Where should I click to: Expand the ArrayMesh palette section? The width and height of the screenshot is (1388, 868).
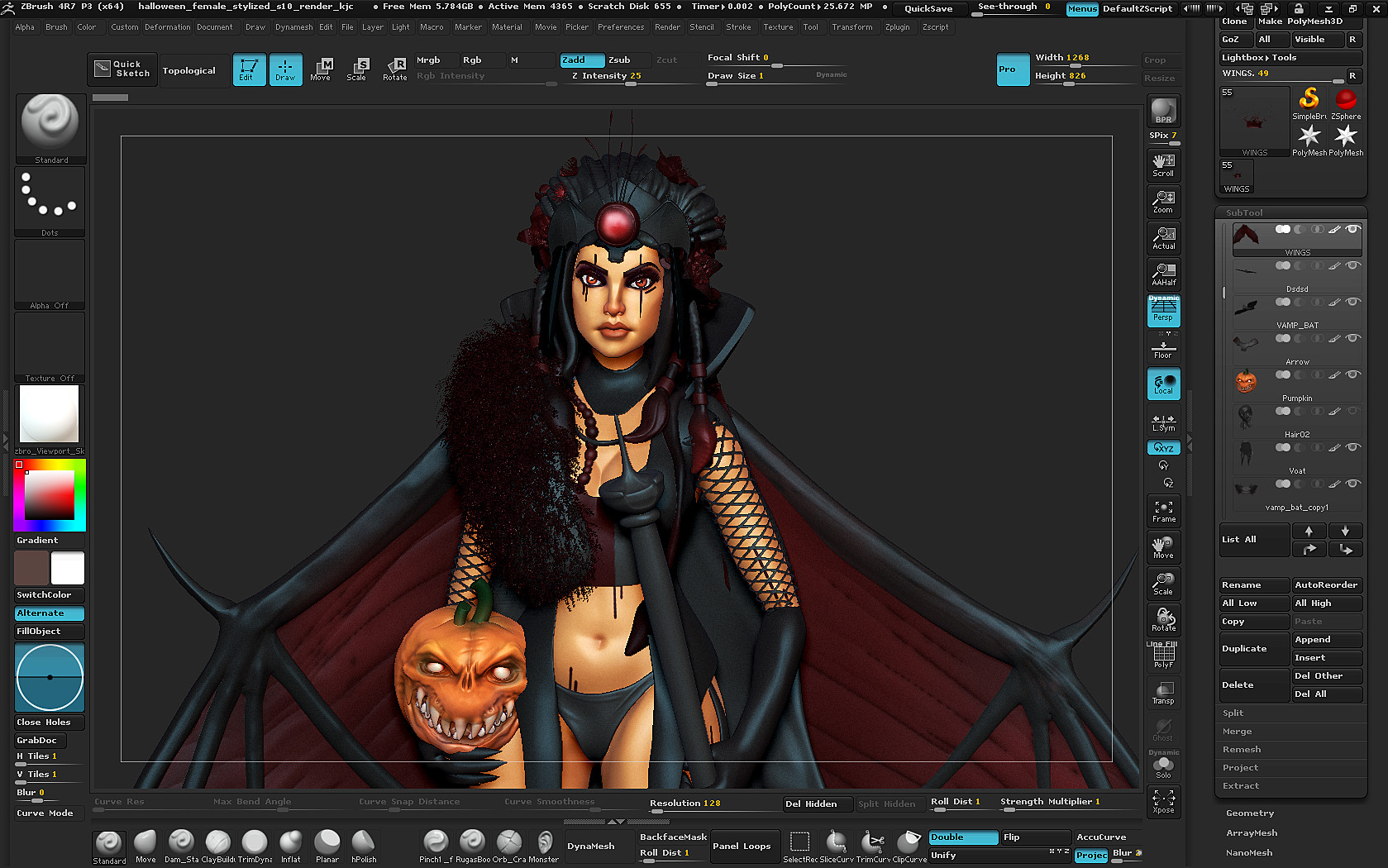tap(1252, 833)
